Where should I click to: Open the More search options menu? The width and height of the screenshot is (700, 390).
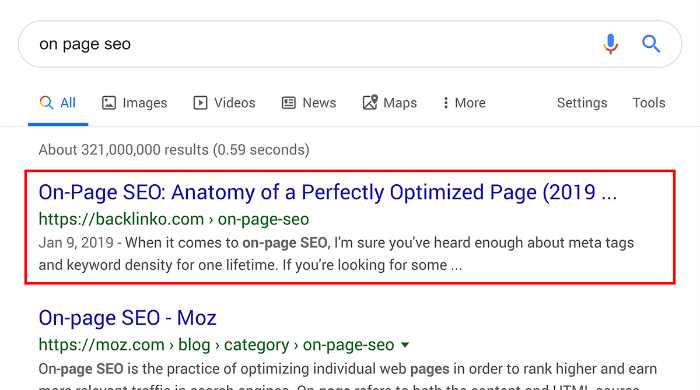pyautogui.click(x=464, y=103)
